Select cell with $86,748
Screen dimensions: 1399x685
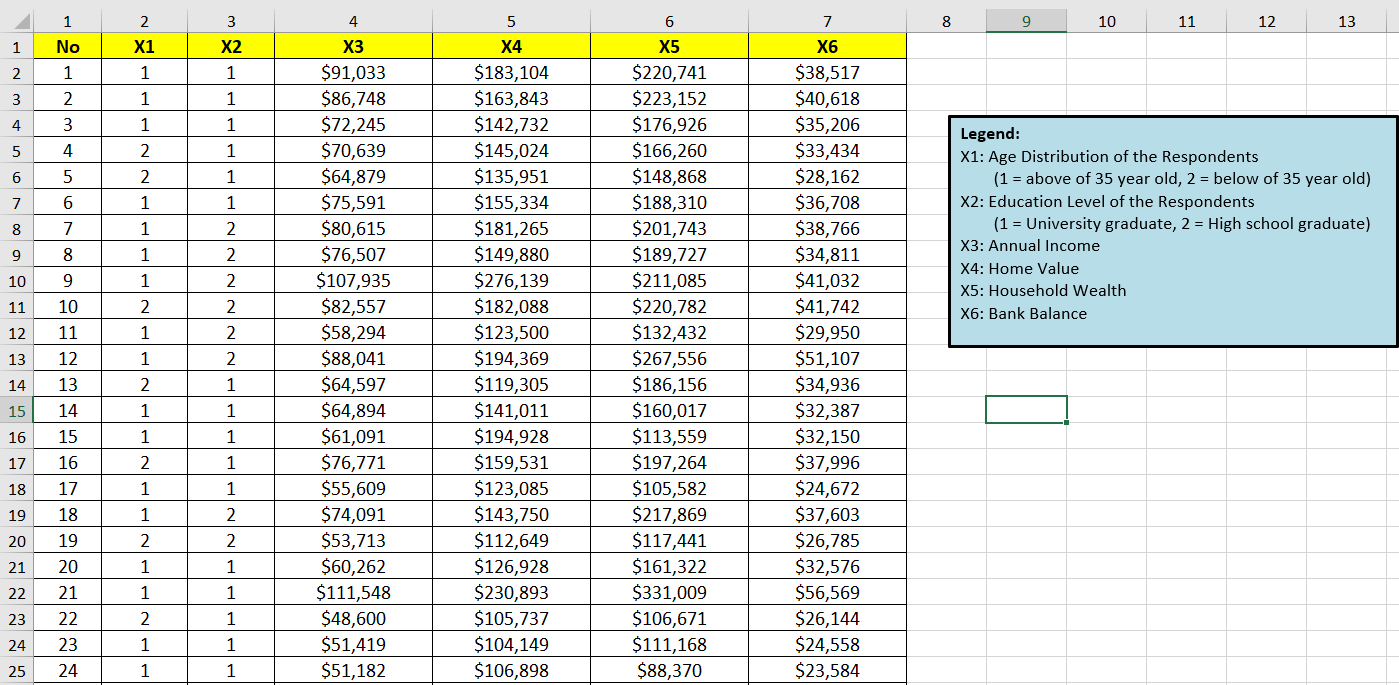click(353, 98)
